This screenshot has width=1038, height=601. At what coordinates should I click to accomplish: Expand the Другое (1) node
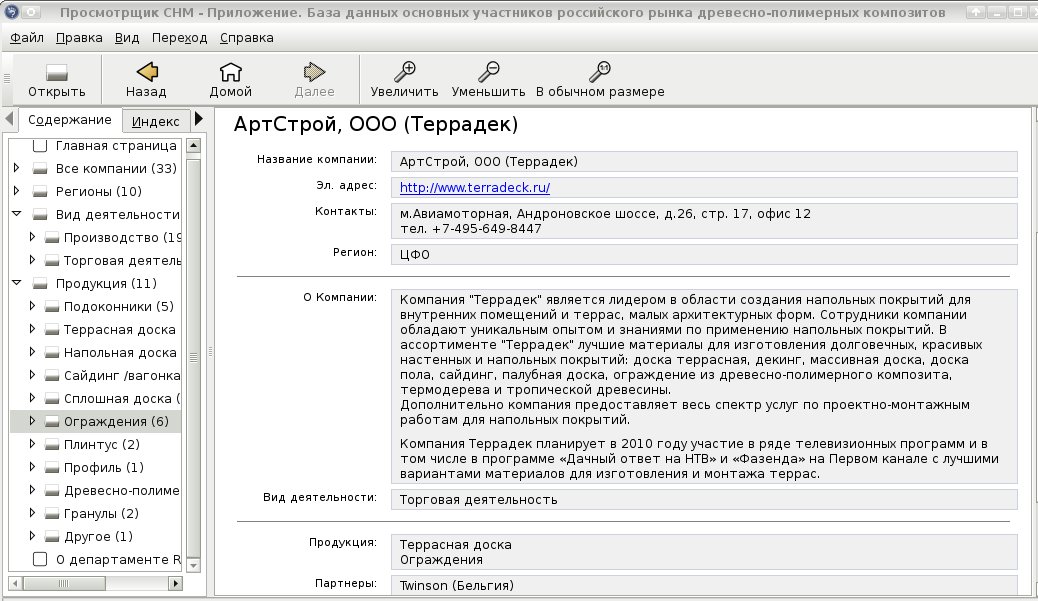[x=32, y=536]
